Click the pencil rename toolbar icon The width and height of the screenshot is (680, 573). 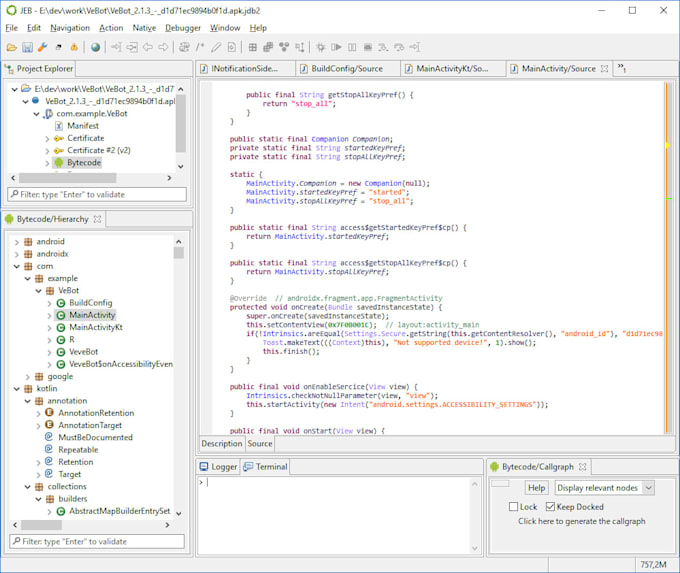click(216, 47)
